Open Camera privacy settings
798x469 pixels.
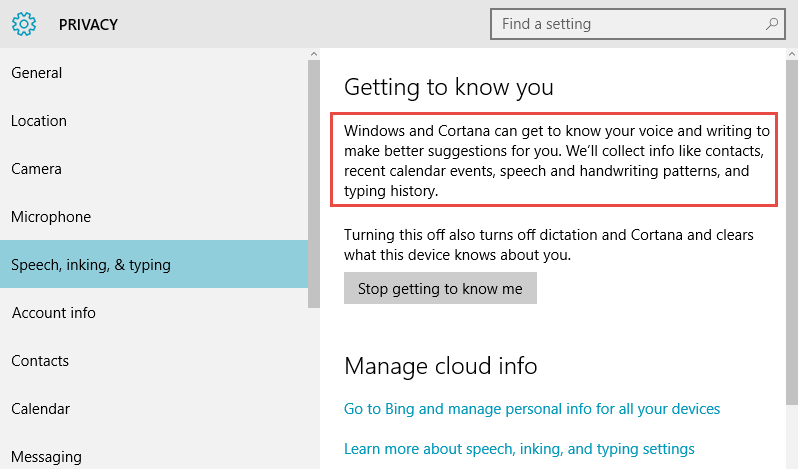[154, 168]
